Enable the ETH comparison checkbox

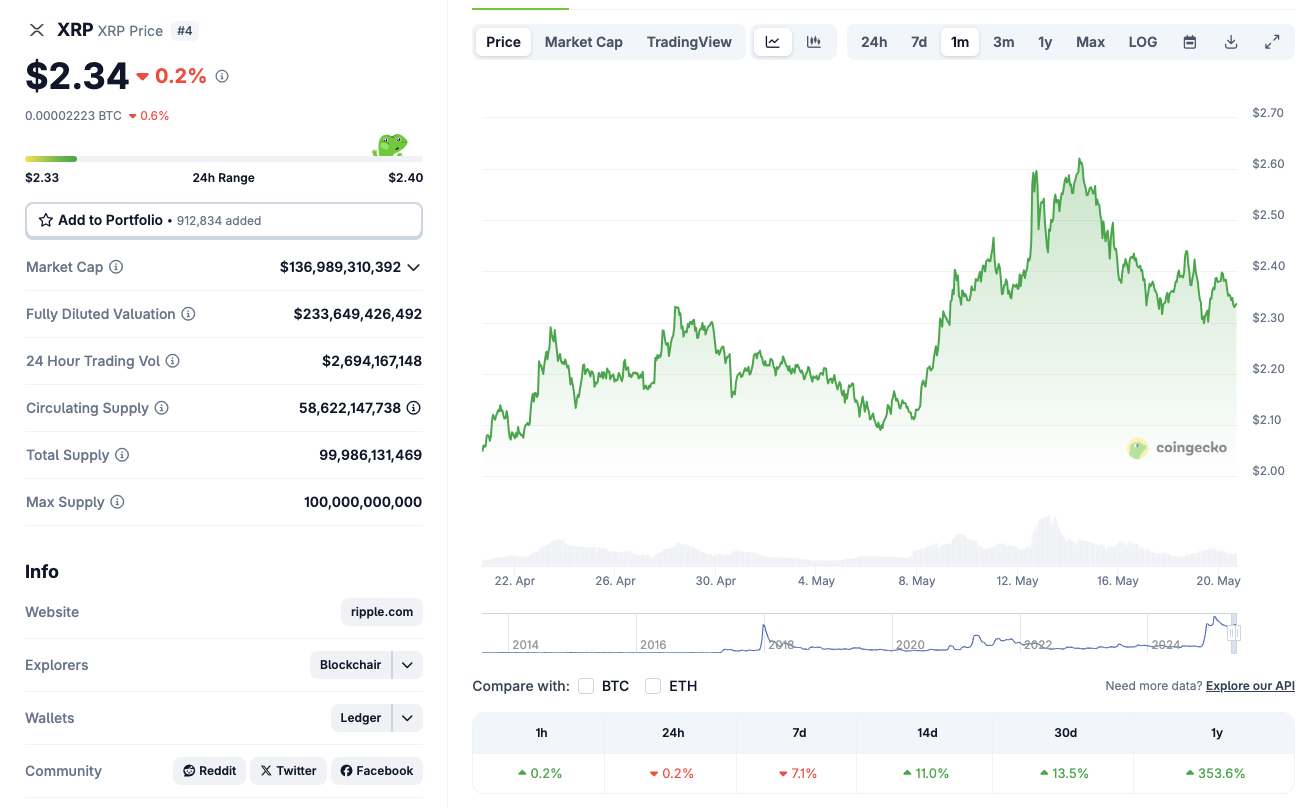[x=653, y=686]
